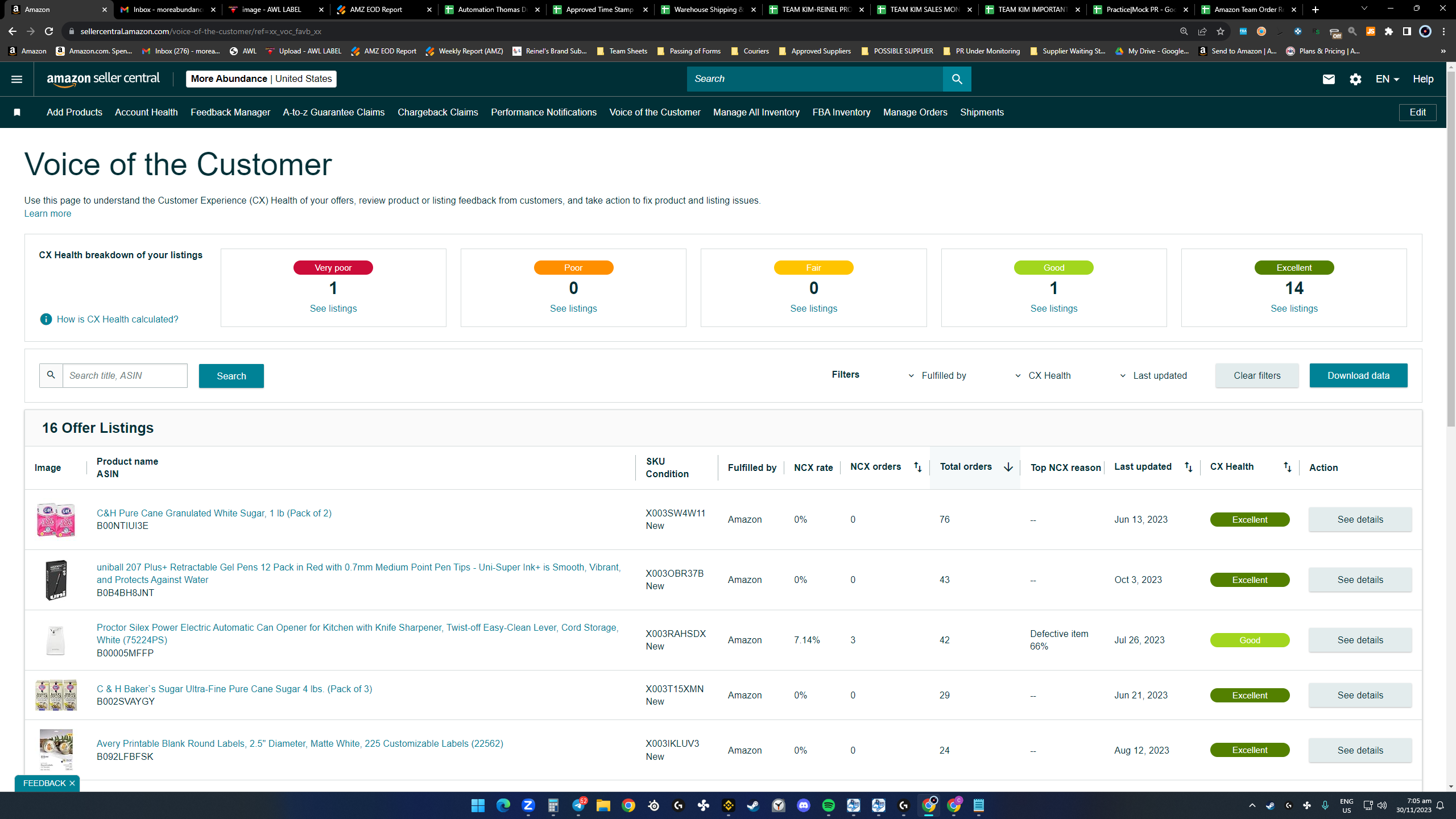Expand the CX Health filter dropdown
Screen dimensions: 1456x819
click(x=1043, y=375)
